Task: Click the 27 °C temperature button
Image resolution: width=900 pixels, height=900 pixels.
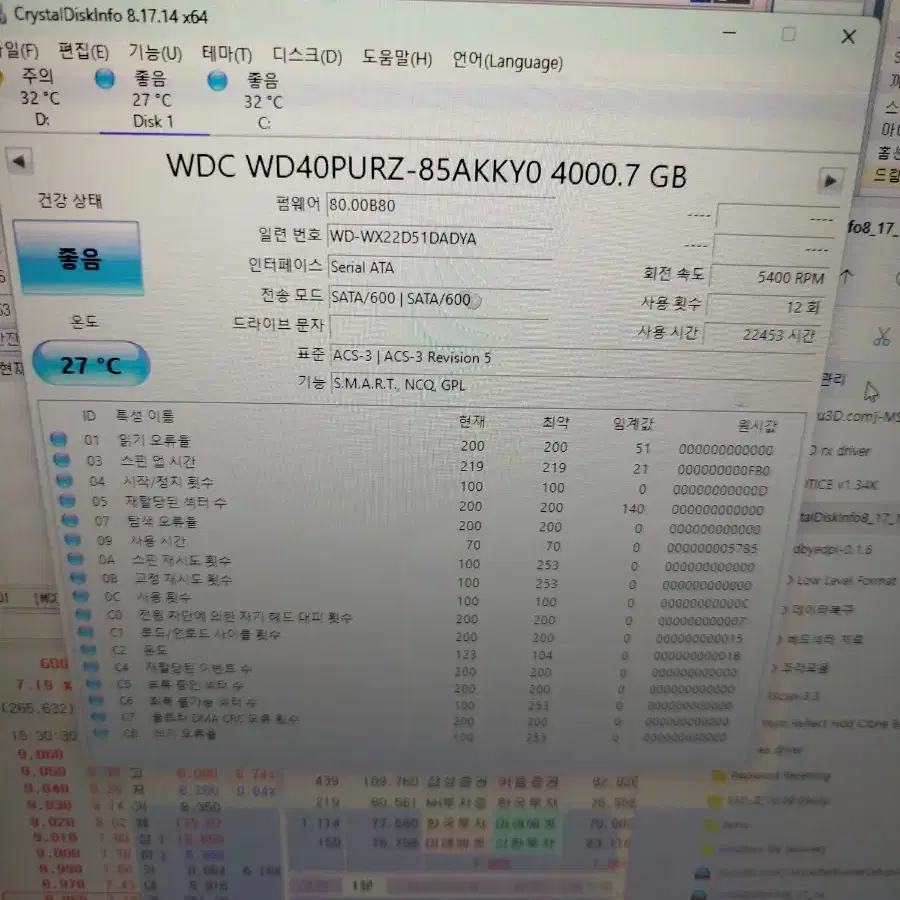Action: tap(91, 364)
